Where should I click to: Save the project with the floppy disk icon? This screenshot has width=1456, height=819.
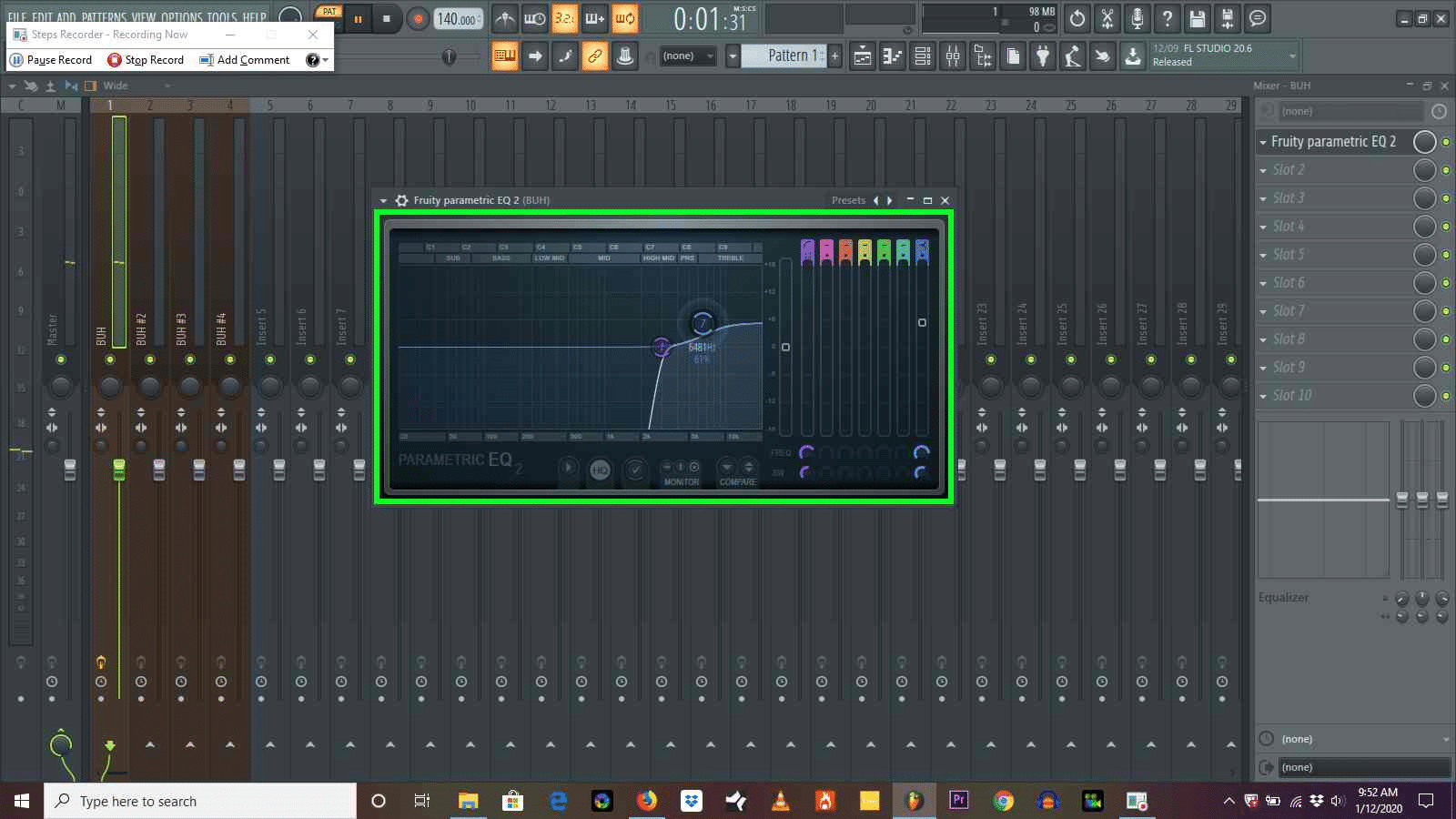1198,18
